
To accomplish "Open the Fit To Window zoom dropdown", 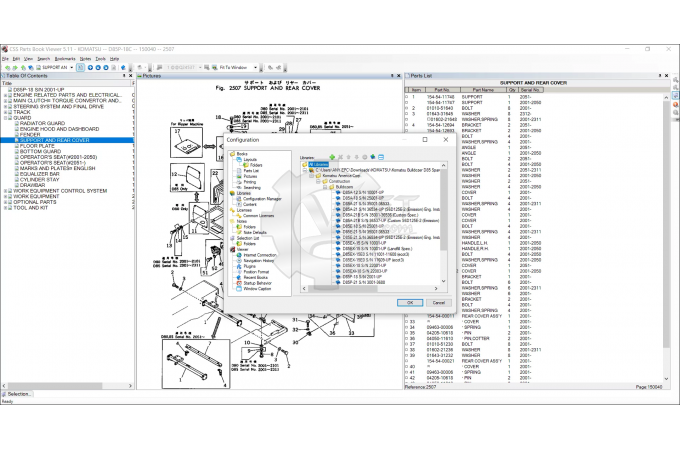I will (x=255, y=68).
